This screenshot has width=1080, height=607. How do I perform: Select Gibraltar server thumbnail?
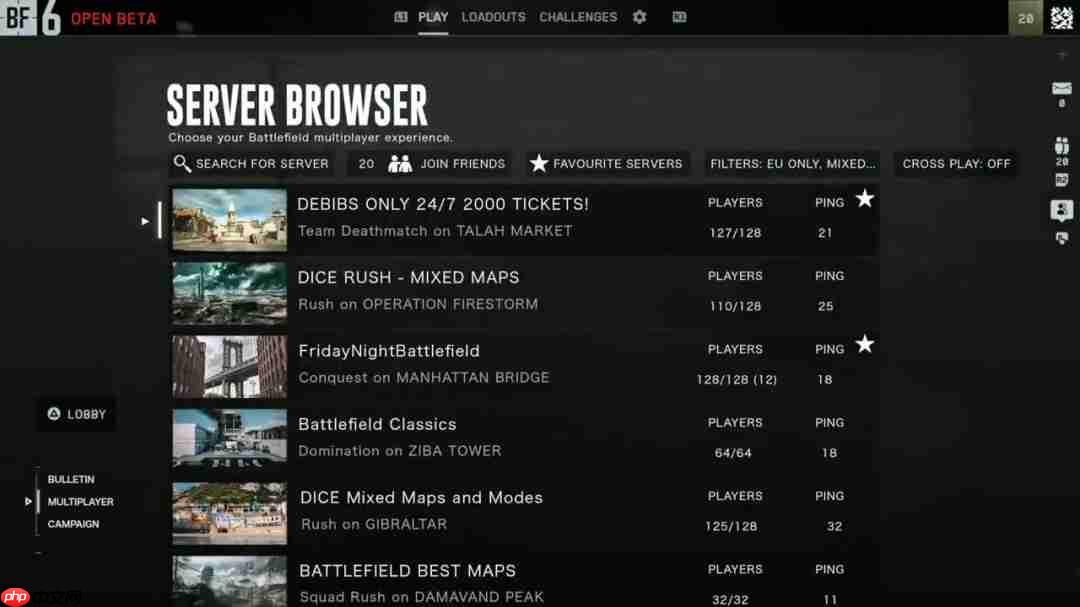pyautogui.click(x=229, y=513)
